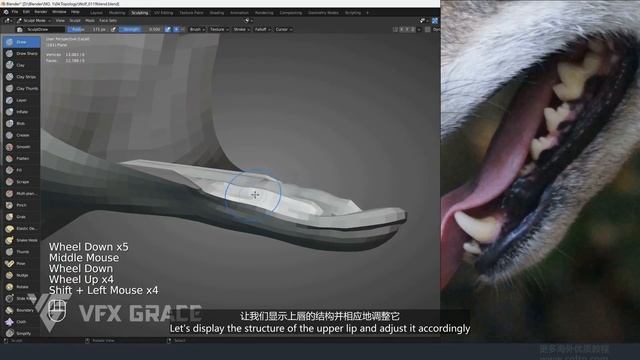The width and height of the screenshot is (640, 360).
Task: Select the Crease brush
Action: 21,135
